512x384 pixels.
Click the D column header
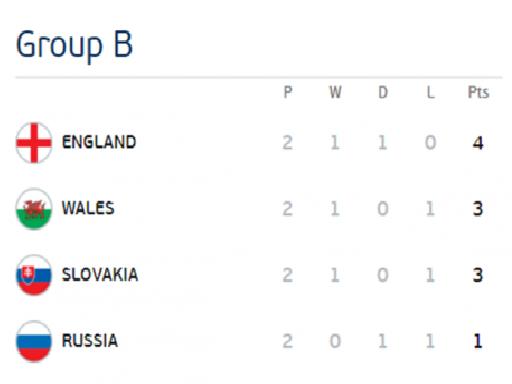[x=383, y=92]
